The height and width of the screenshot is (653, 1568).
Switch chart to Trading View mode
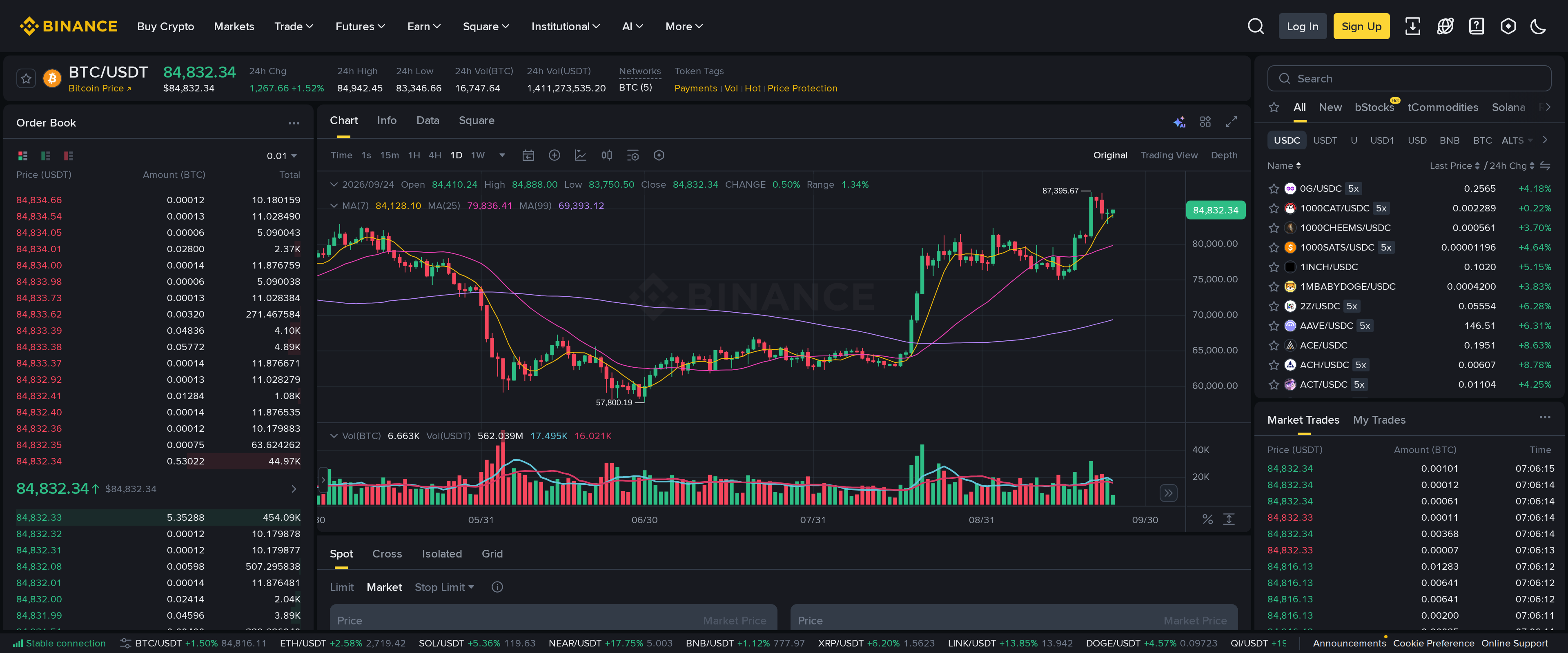pyautogui.click(x=1169, y=155)
